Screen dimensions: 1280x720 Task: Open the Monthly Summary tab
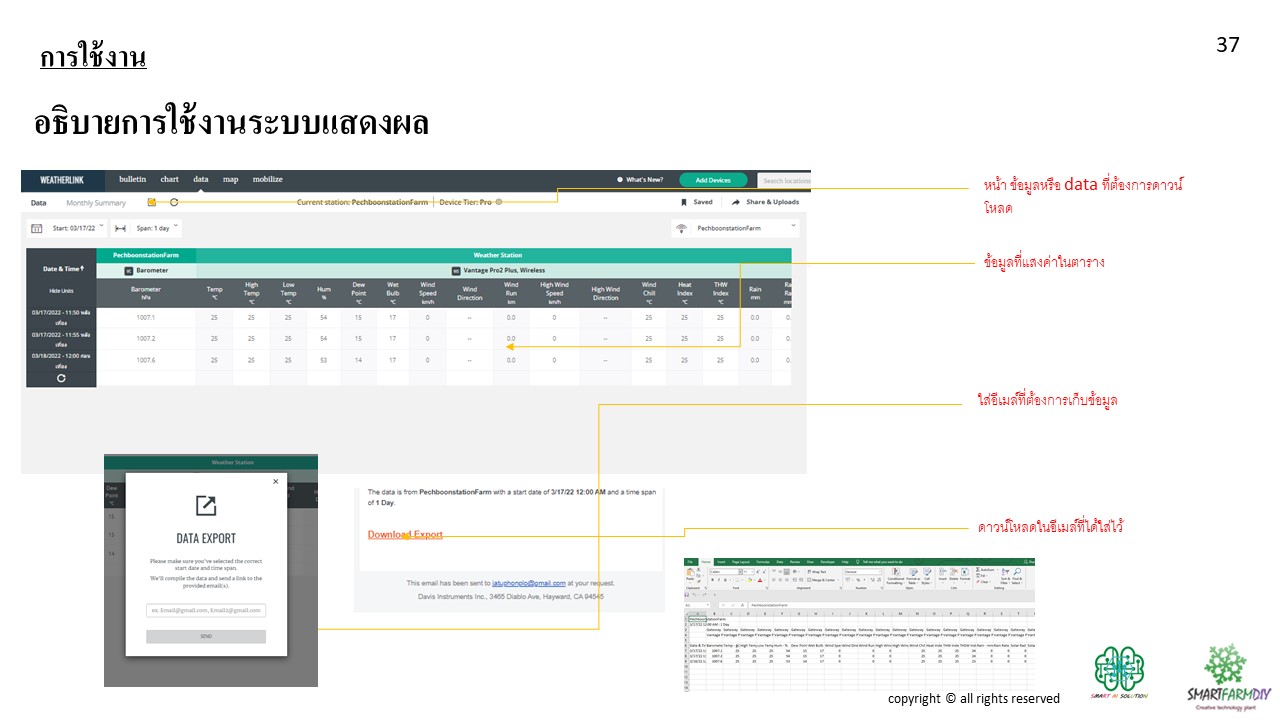[x=96, y=203]
